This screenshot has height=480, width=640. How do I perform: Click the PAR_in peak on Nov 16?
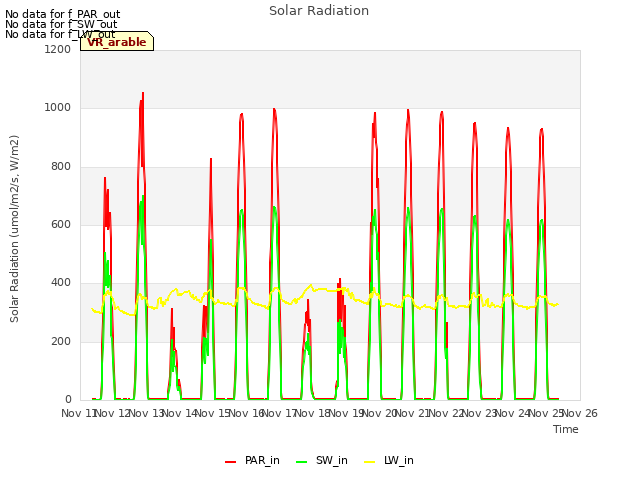pyautogui.click(x=274, y=109)
